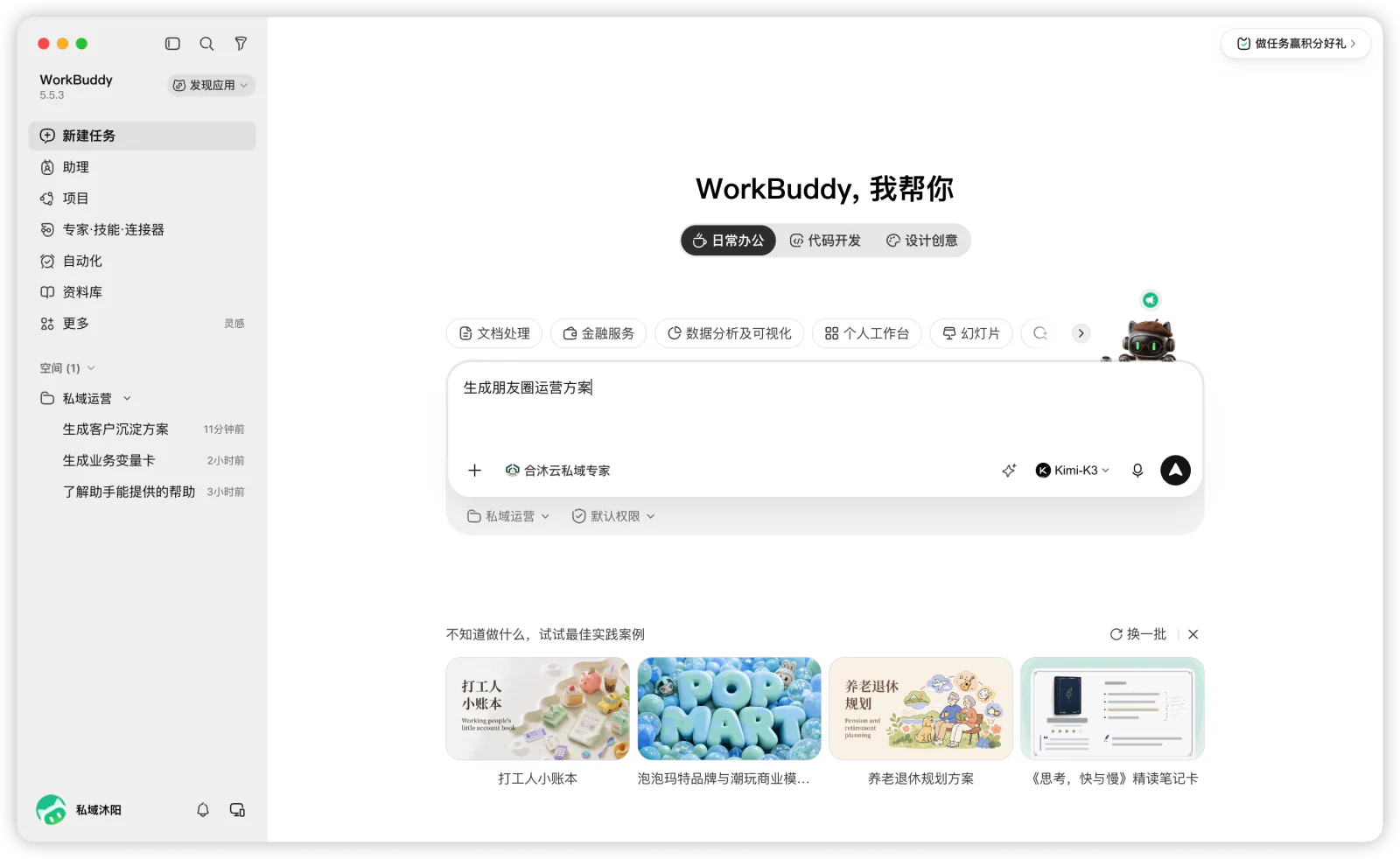Click the 资料库 book icon
Image resolution: width=1400 pixels, height=859 pixels.
click(x=47, y=292)
